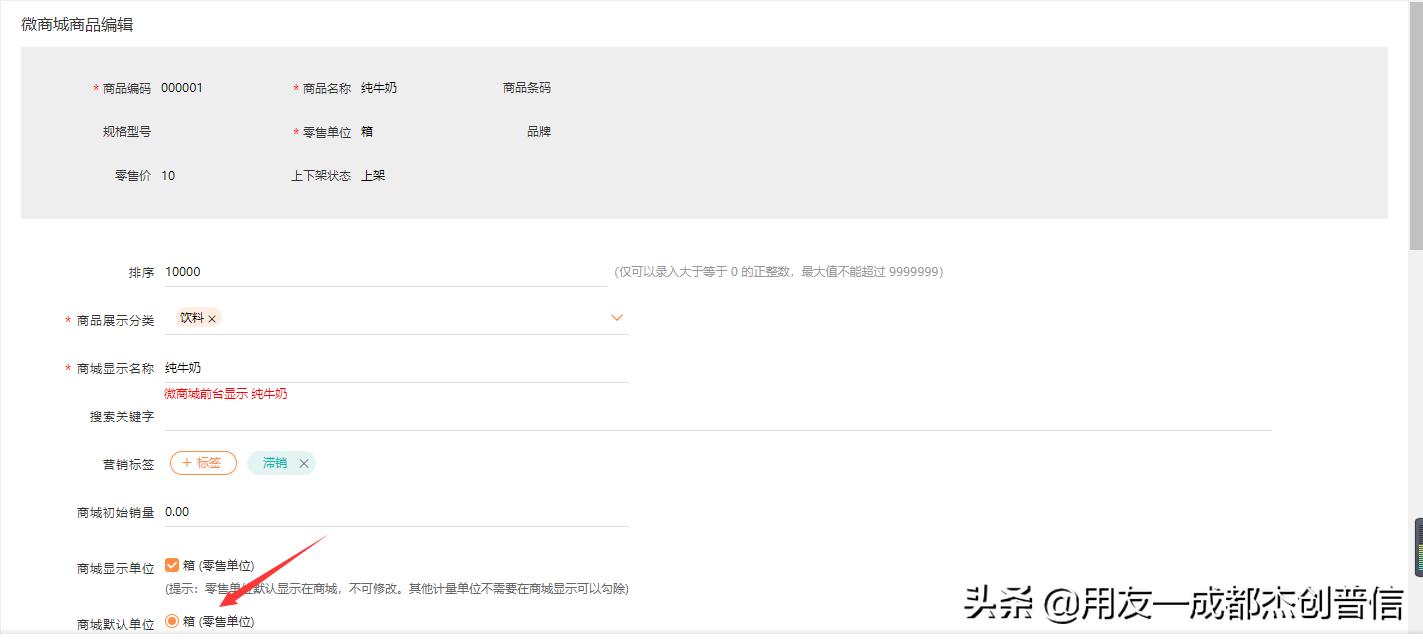The height and width of the screenshot is (640, 1423).
Task: Click the 商品编码 field showing 000001
Action: point(181,87)
